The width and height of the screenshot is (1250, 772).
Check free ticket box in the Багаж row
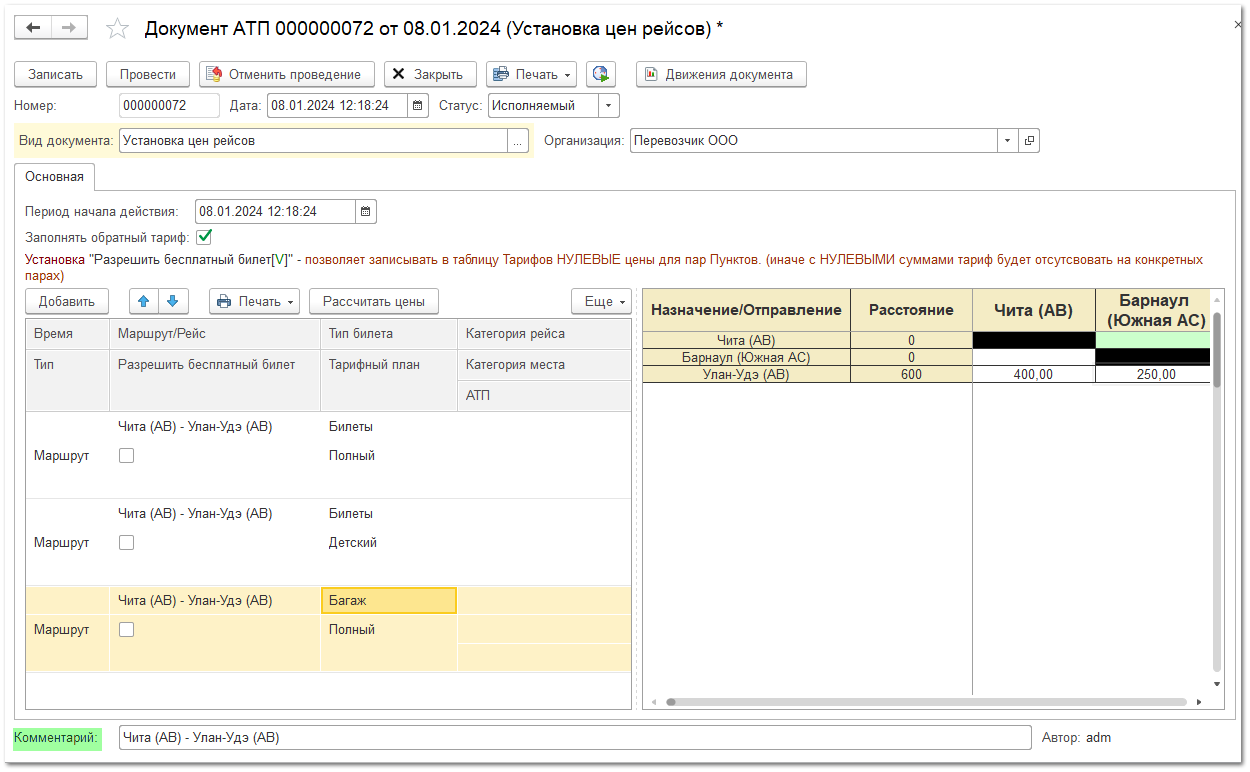coord(126,630)
